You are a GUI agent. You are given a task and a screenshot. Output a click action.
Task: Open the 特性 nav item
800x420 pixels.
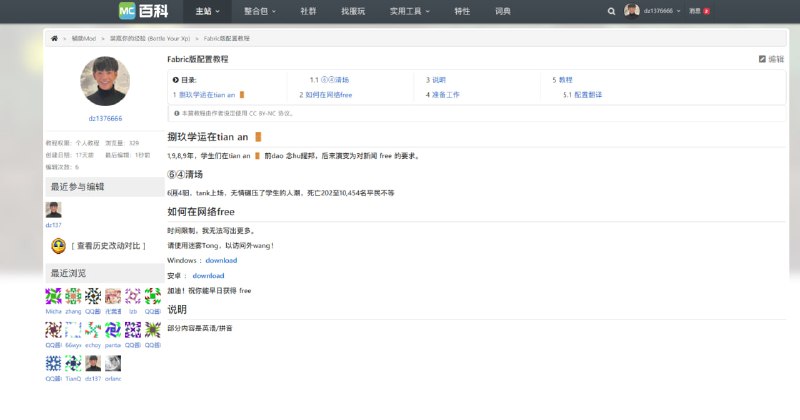point(462,11)
